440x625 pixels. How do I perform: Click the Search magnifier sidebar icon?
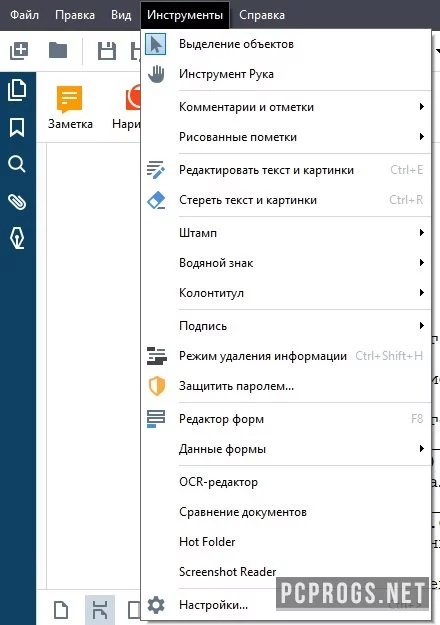click(x=17, y=164)
